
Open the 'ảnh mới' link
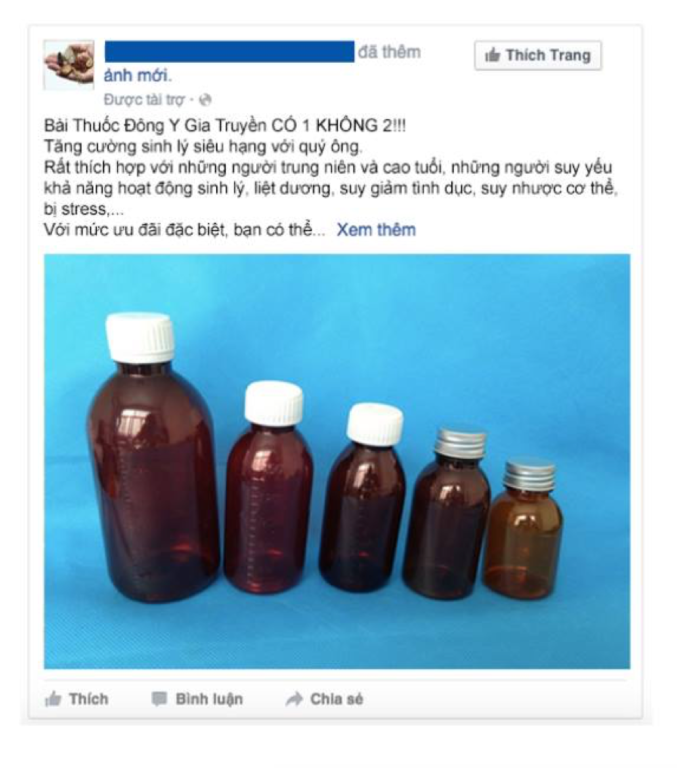click(138, 75)
